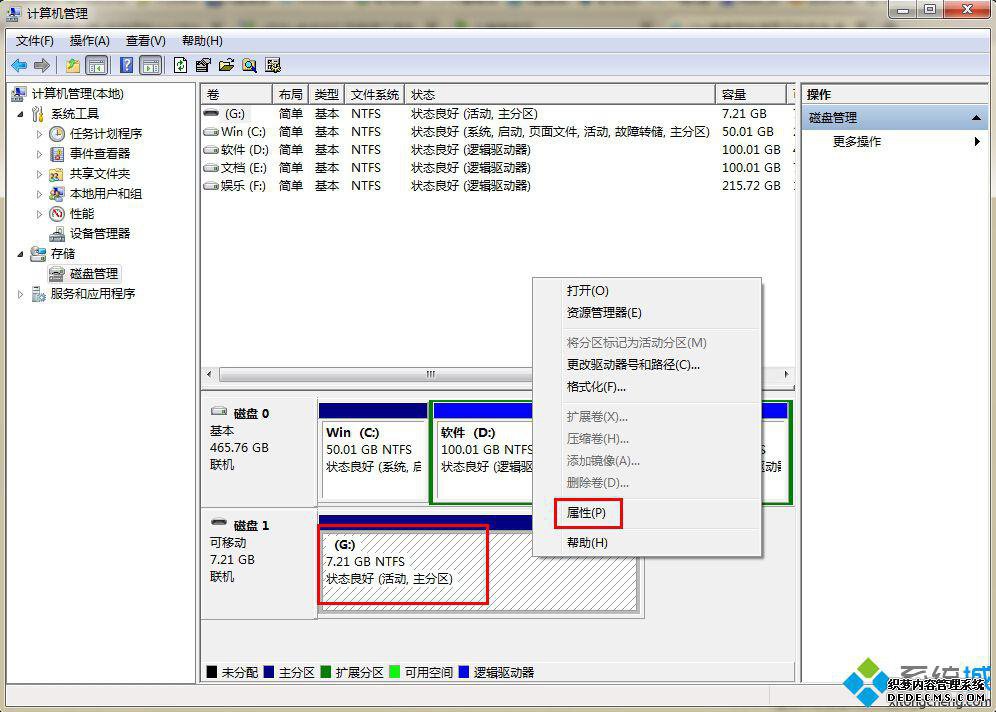Toggle the show/hide console tree button

point(96,65)
